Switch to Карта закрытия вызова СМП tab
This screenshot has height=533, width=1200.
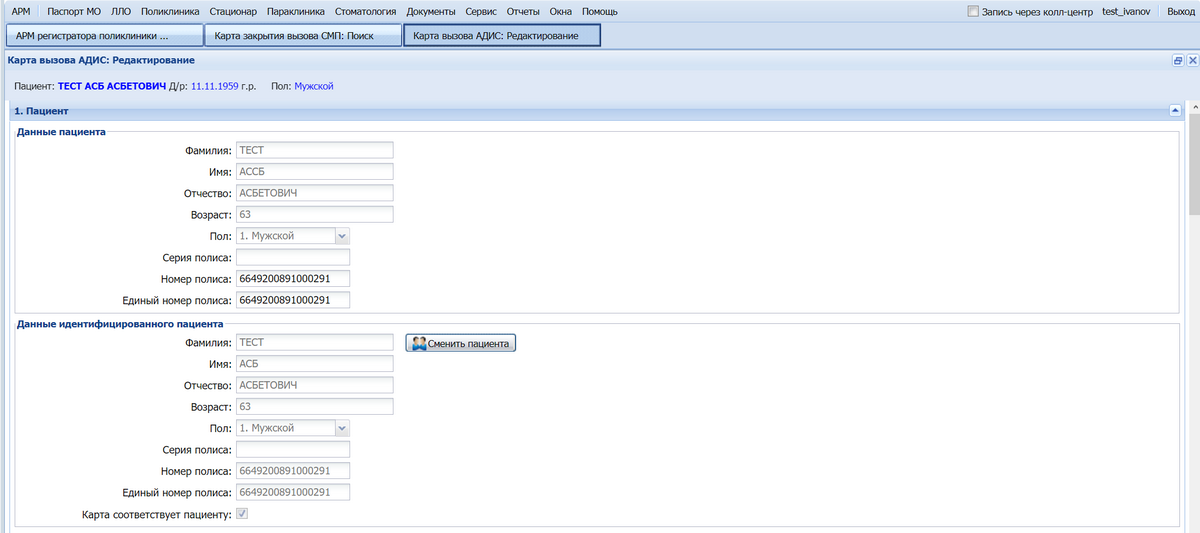(301, 36)
